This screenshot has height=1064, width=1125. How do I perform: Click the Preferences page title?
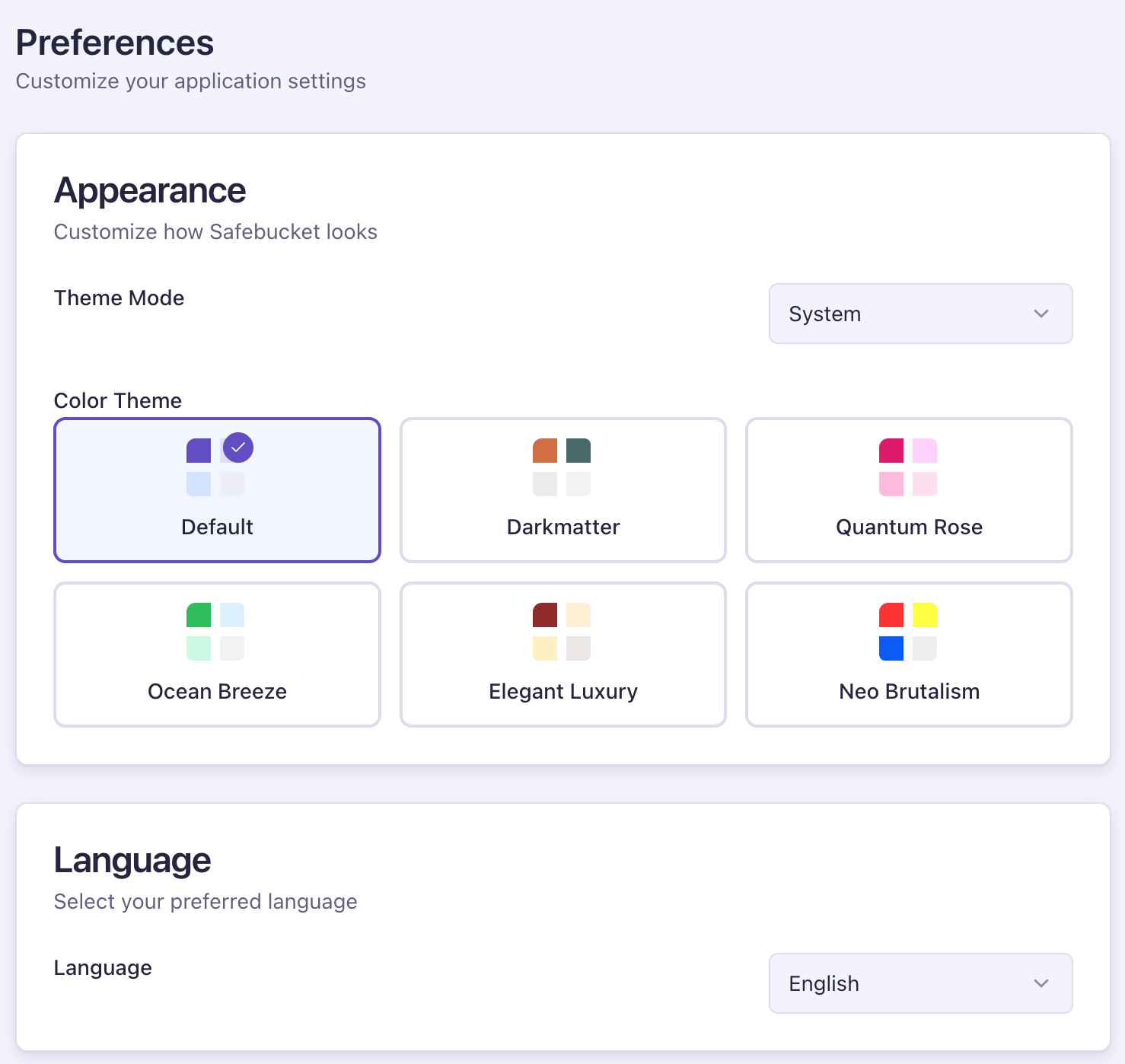tap(115, 43)
